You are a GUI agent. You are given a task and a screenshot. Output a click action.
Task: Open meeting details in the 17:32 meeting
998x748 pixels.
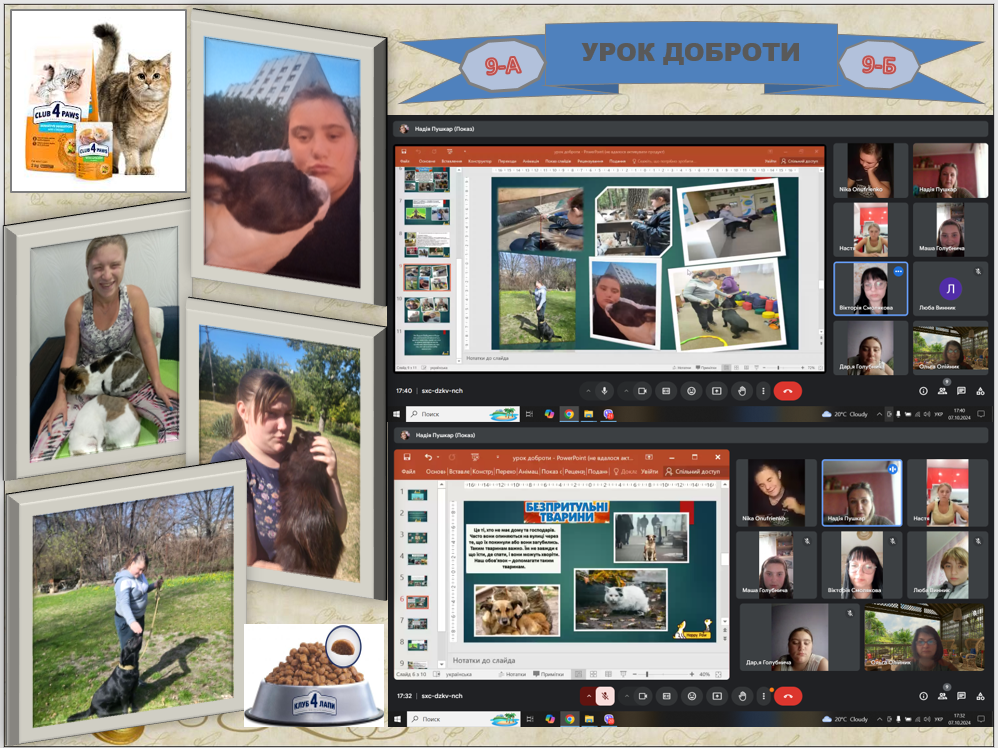point(924,696)
